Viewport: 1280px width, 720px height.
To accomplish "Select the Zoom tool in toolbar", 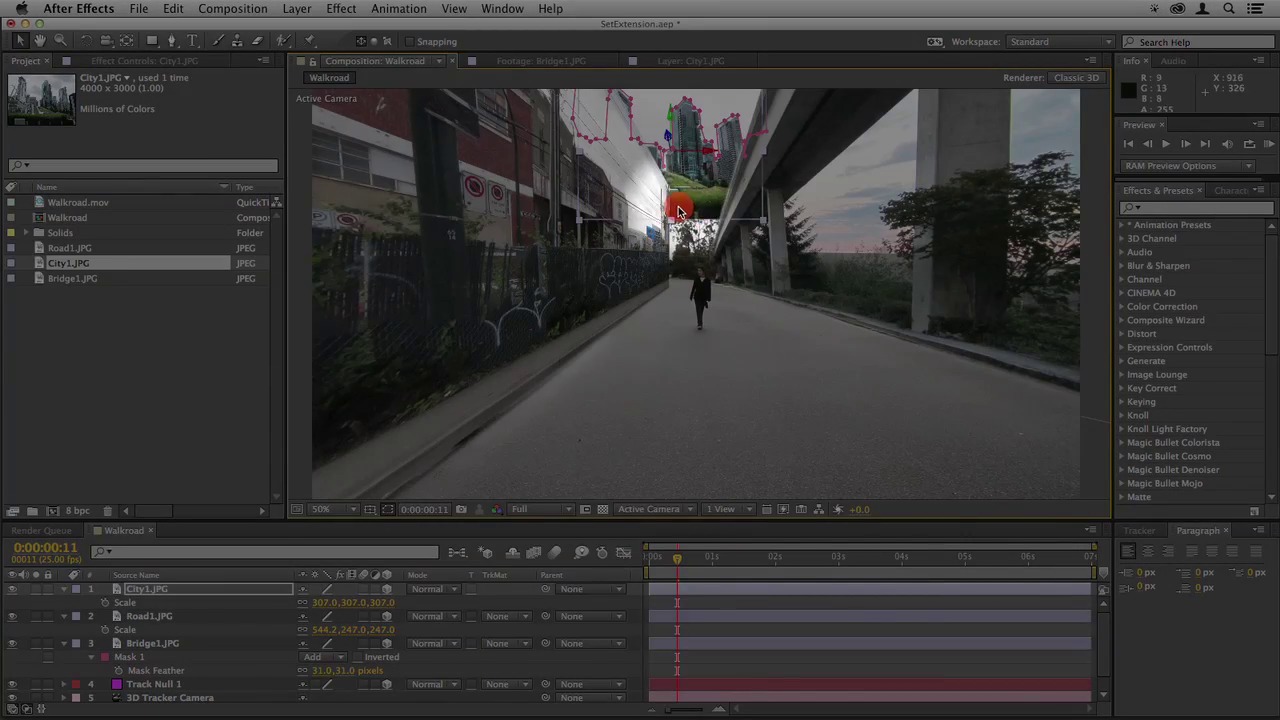I will pos(60,41).
